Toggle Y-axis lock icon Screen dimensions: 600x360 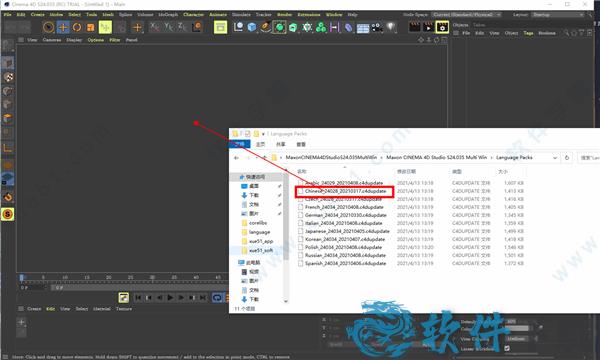coord(168,27)
